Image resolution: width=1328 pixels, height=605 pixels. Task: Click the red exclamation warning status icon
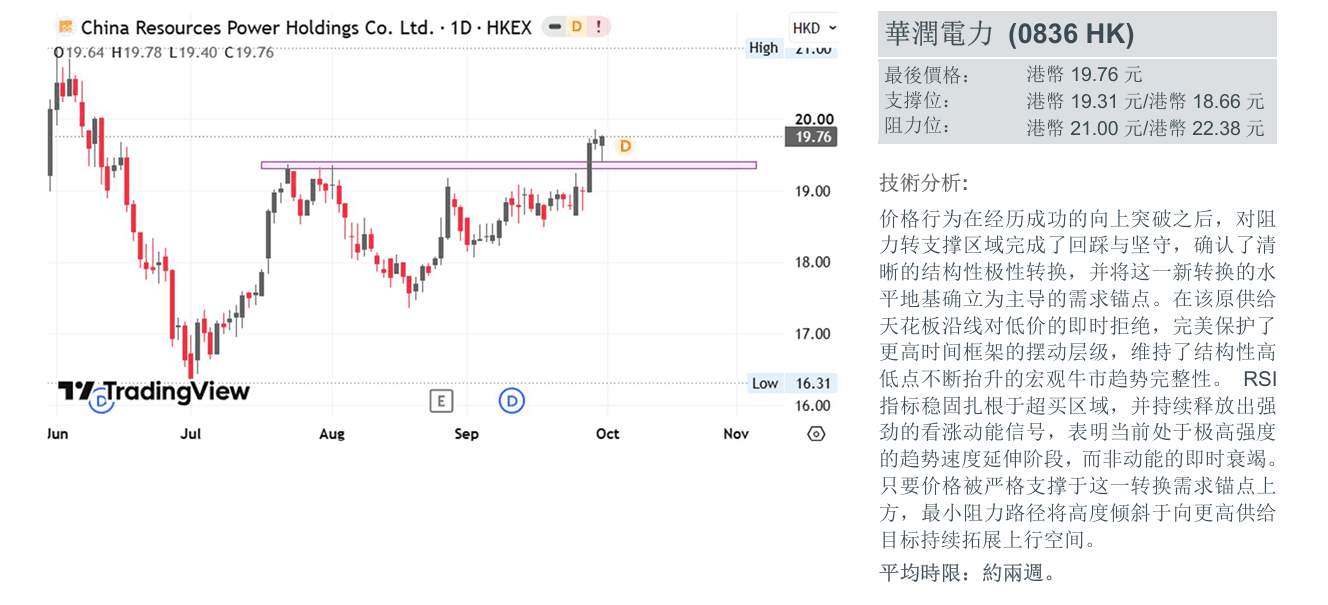[598, 27]
